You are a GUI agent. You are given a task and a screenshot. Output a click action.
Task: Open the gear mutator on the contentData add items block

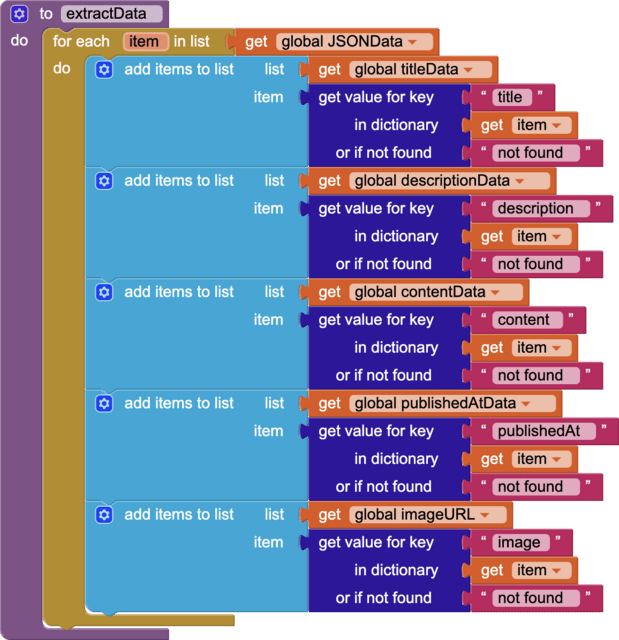(103, 292)
